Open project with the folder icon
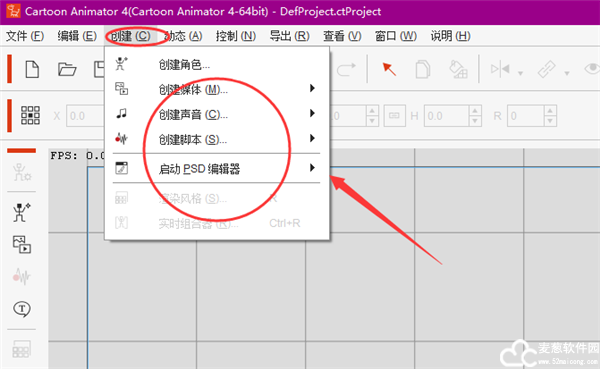 (67, 70)
